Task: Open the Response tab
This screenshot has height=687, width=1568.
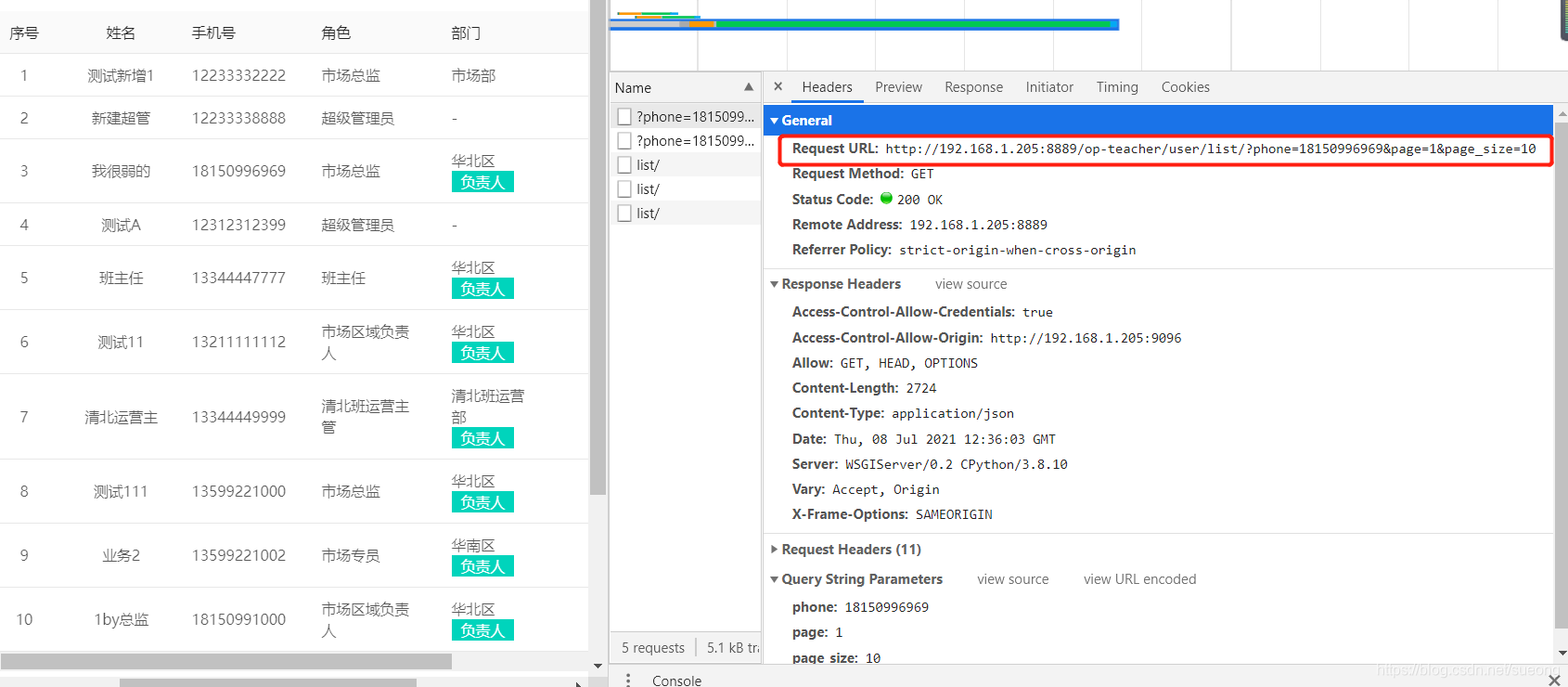Action: 973,87
